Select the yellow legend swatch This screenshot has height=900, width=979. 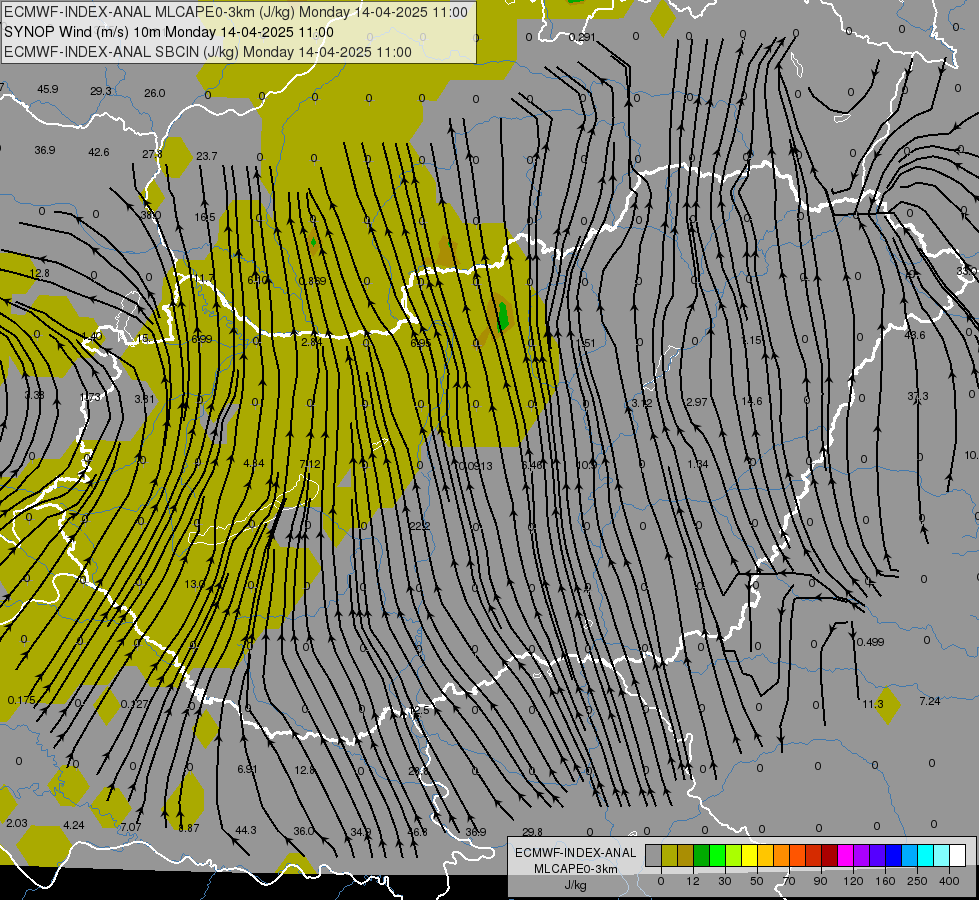tap(749, 855)
